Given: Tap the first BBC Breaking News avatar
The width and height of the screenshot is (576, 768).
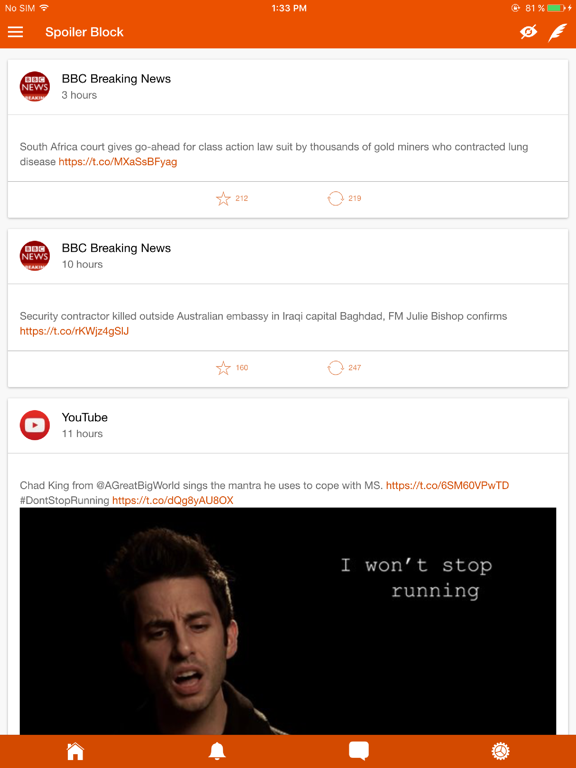Looking at the screenshot, I should [x=35, y=87].
